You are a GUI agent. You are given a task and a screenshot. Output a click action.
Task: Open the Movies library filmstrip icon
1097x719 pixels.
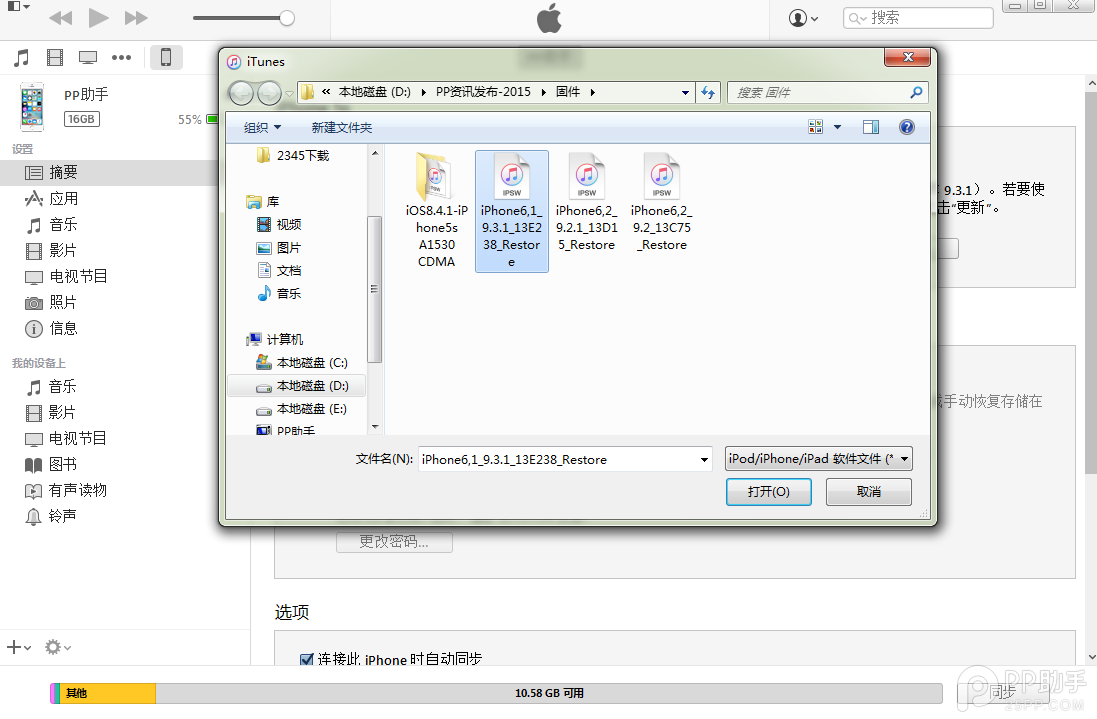55,57
